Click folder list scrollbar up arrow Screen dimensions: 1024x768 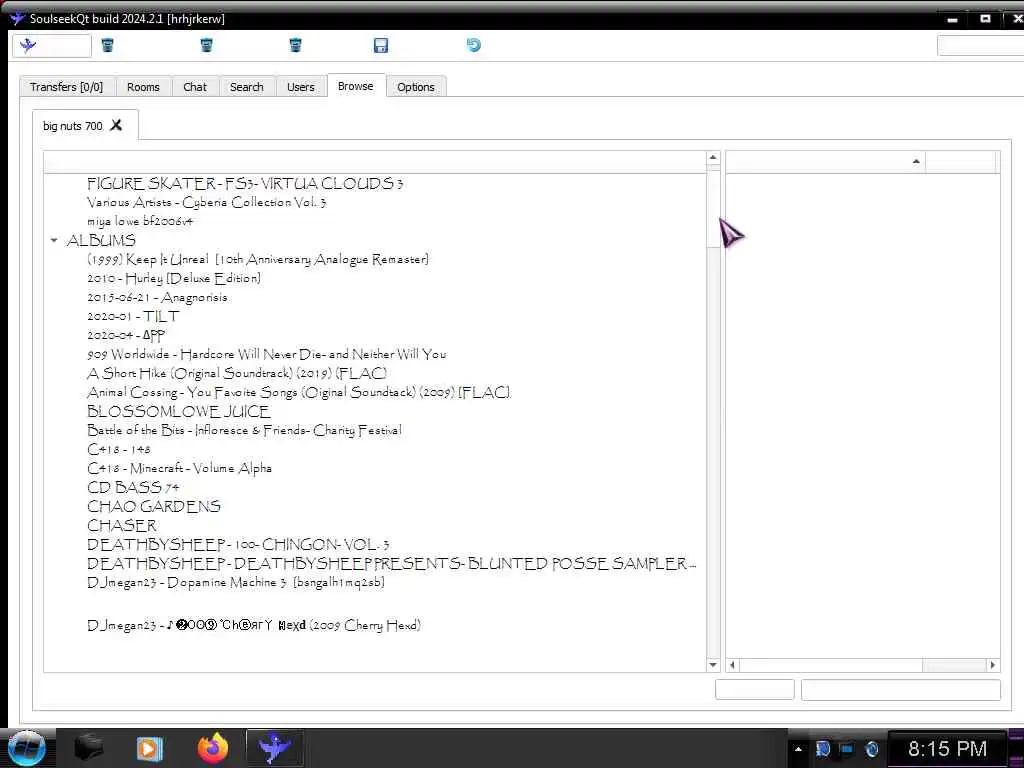(x=712, y=157)
